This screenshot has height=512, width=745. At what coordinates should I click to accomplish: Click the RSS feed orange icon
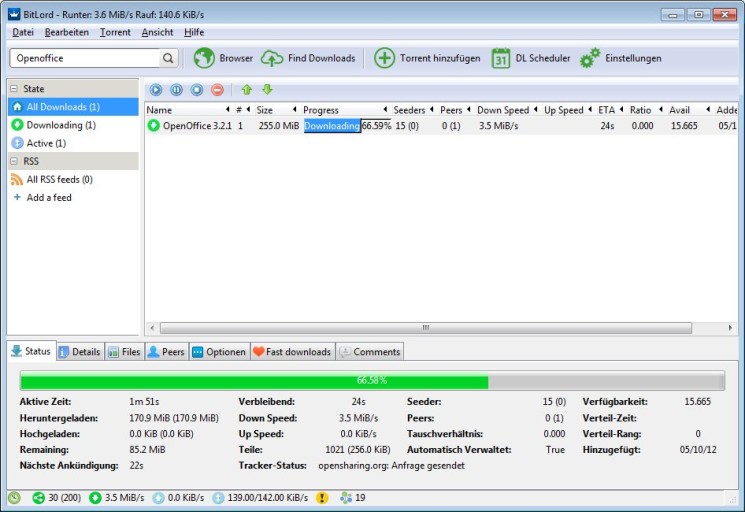click(17, 179)
